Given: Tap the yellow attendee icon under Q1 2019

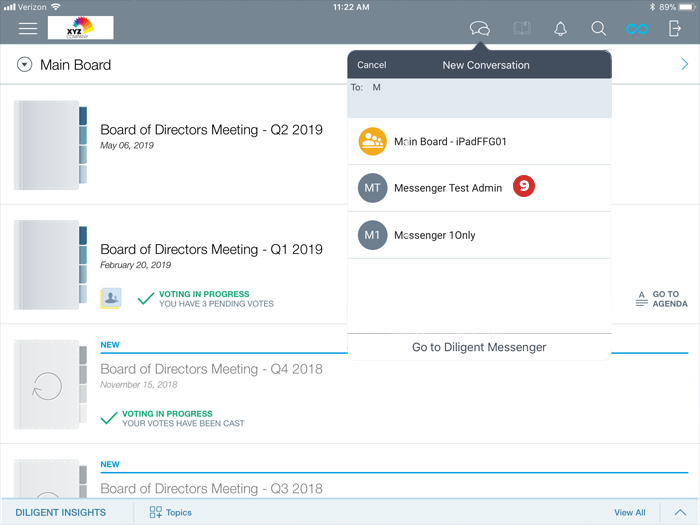Looking at the screenshot, I should 111,298.
